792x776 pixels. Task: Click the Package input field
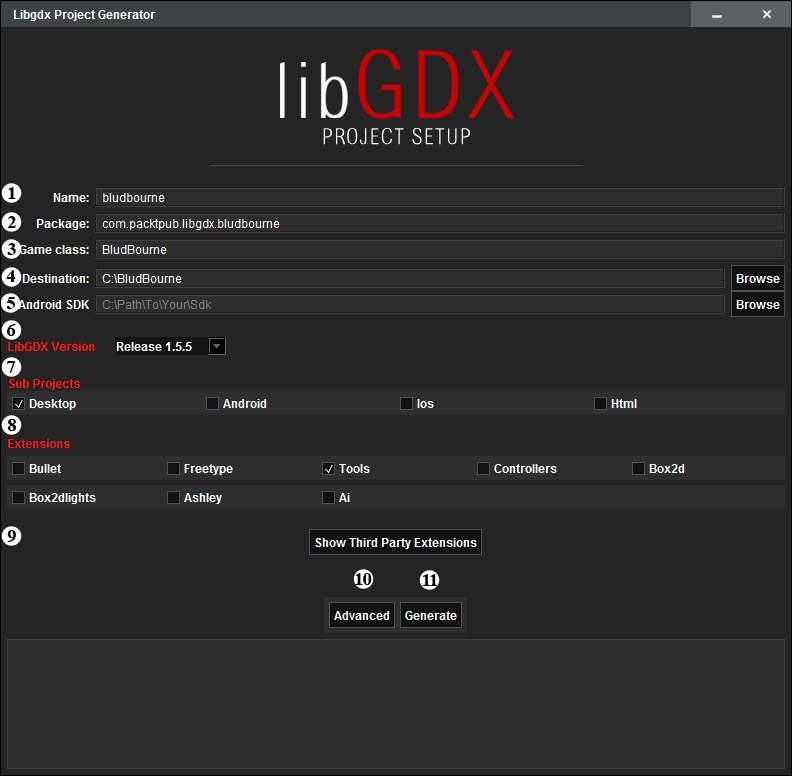[x=439, y=223]
